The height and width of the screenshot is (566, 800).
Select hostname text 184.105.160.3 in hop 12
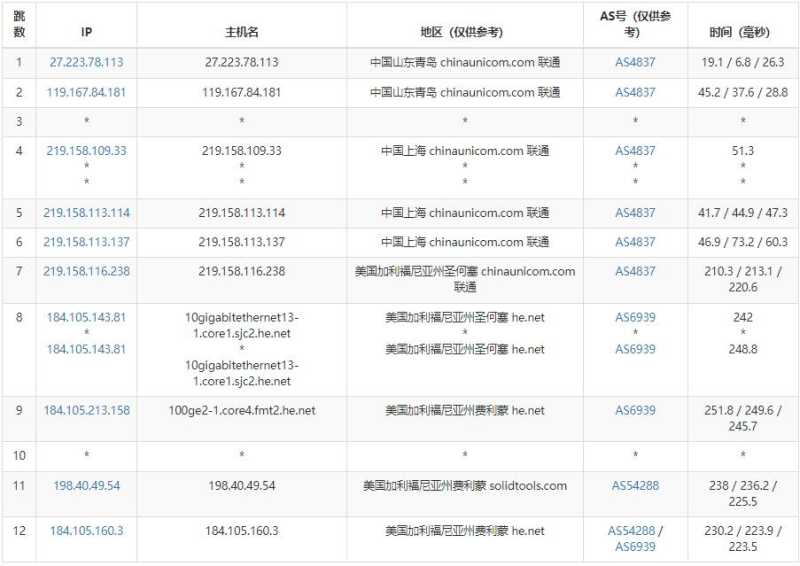pyautogui.click(x=241, y=531)
